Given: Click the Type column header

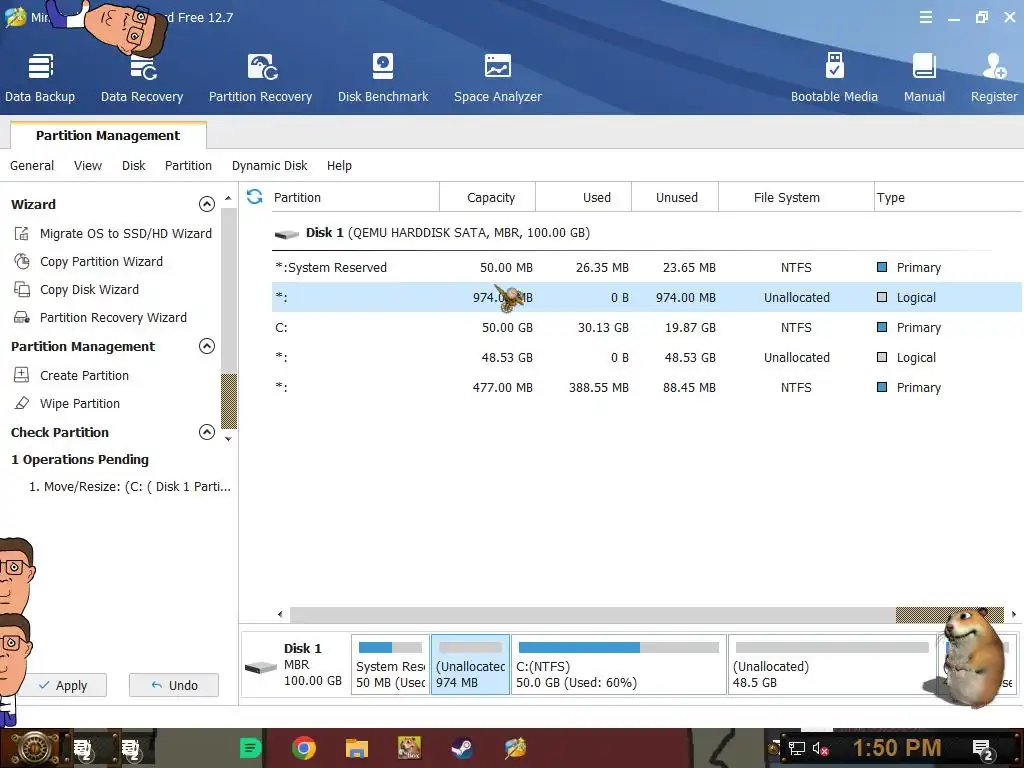Looking at the screenshot, I should 948,197.
